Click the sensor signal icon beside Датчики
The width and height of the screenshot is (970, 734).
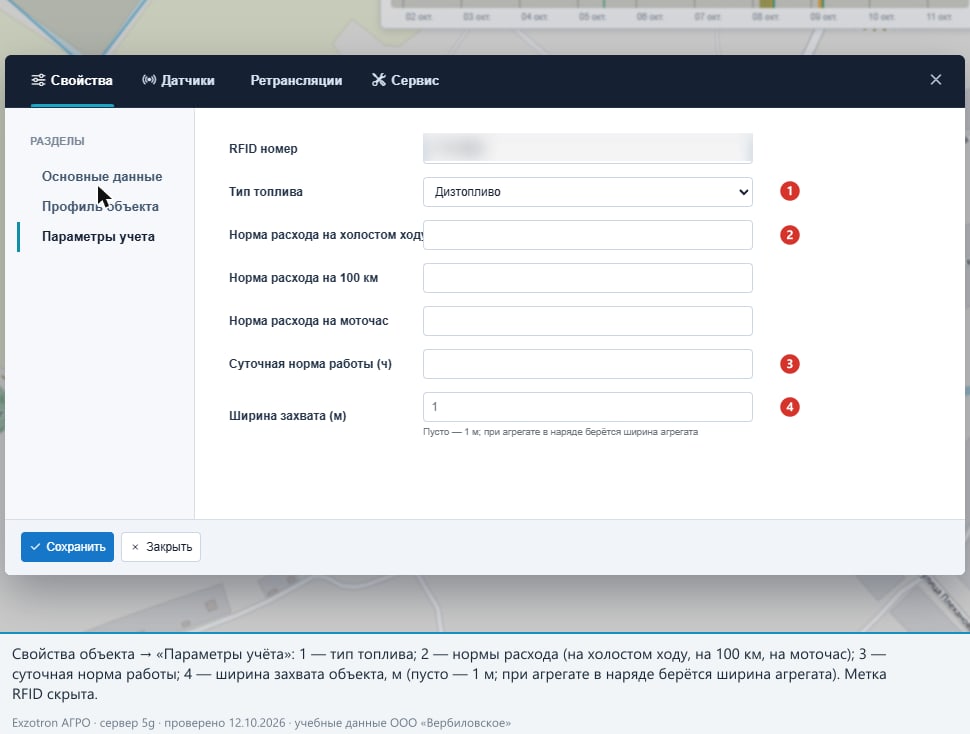[x=149, y=80]
